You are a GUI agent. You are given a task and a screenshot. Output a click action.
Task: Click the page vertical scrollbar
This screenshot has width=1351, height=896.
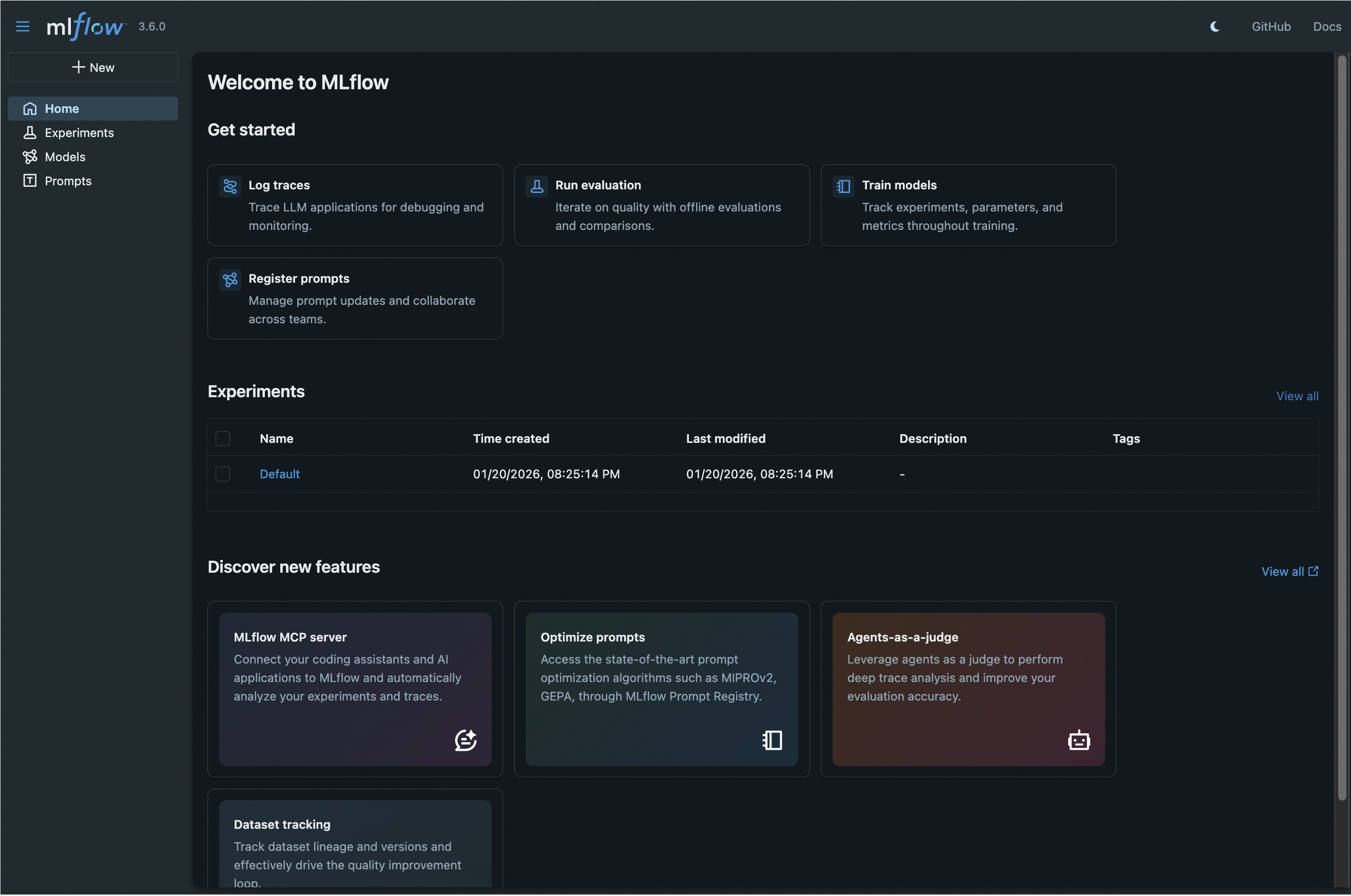pos(1341,428)
